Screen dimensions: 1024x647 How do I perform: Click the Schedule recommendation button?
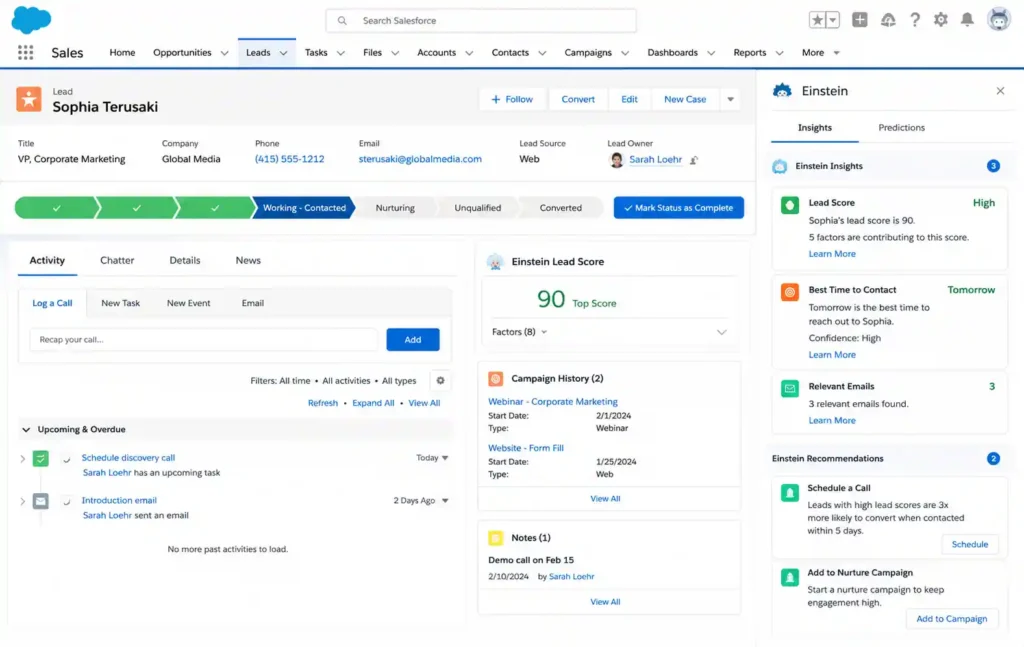point(970,544)
